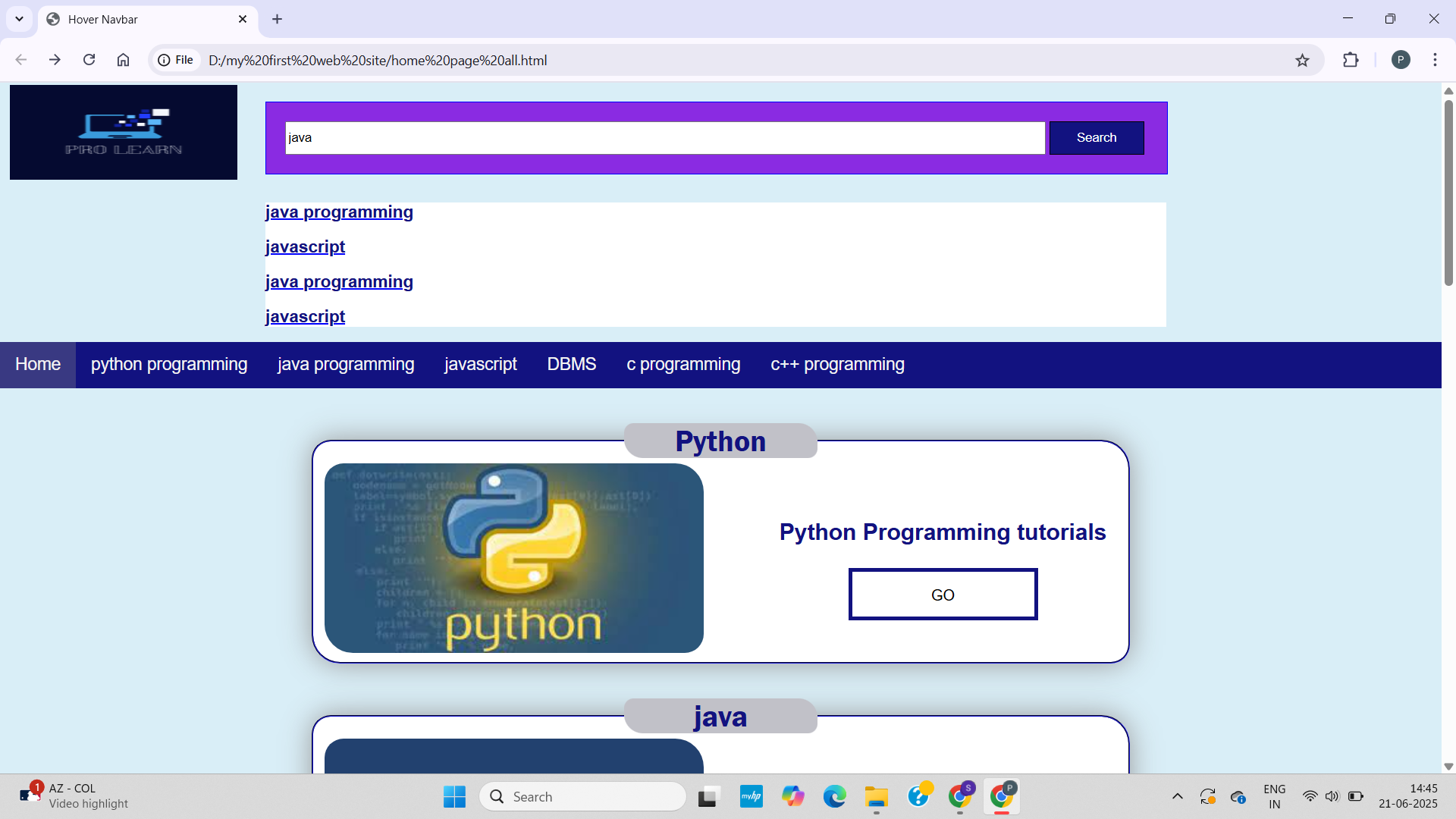Click GO button on Python card
Viewport: 1456px width, 819px height.
[943, 595]
